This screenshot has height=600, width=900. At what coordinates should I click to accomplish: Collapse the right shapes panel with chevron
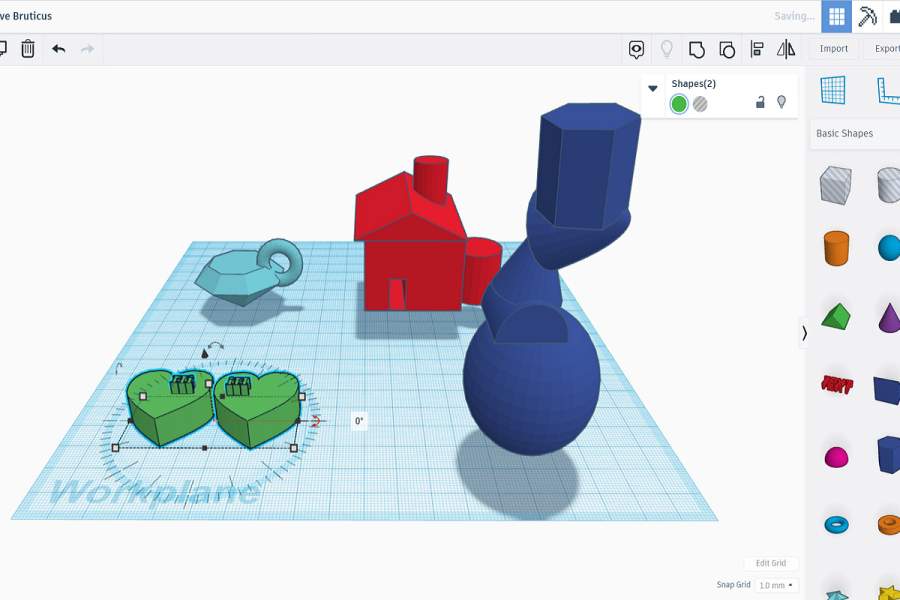pos(804,333)
